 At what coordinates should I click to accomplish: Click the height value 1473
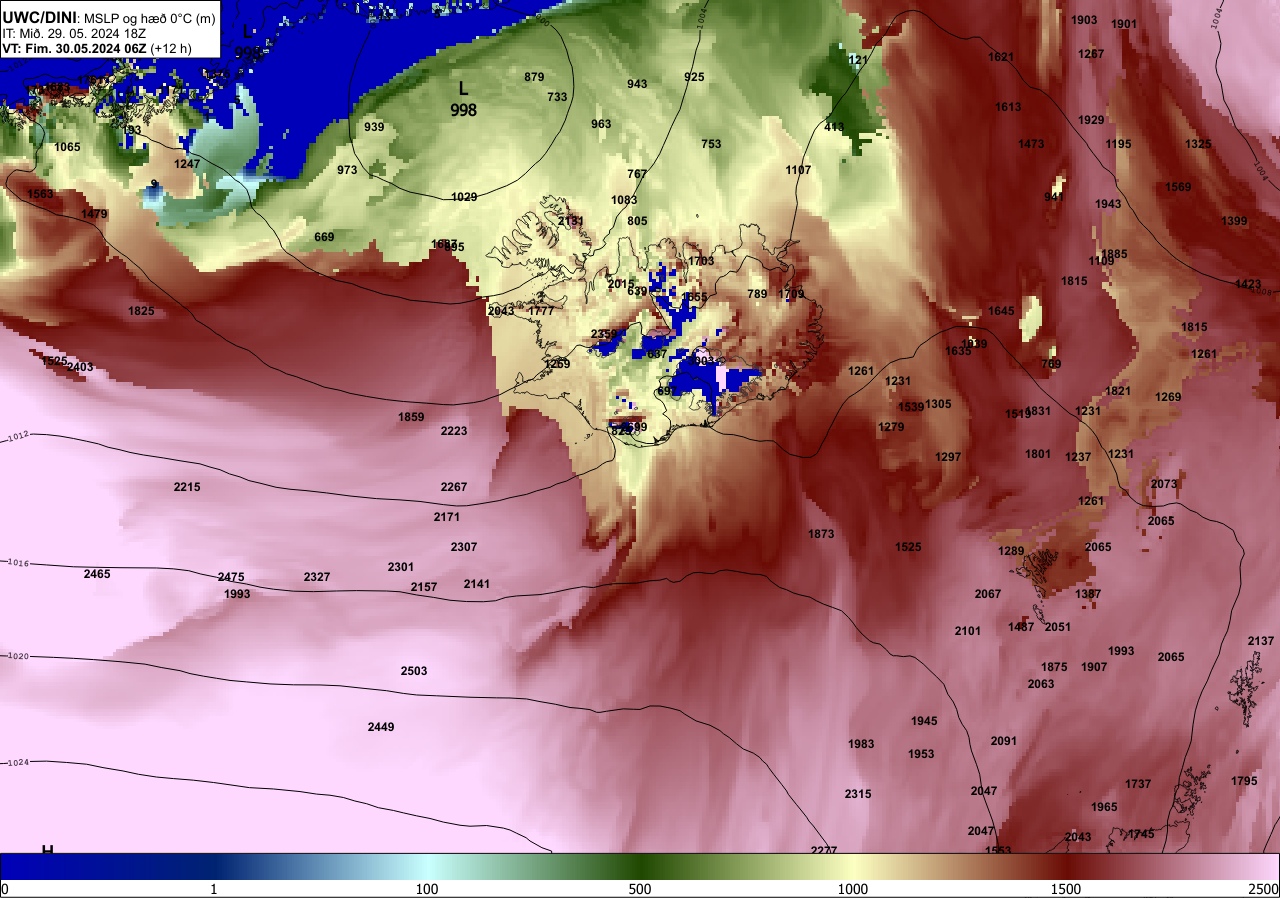coord(1031,144)
